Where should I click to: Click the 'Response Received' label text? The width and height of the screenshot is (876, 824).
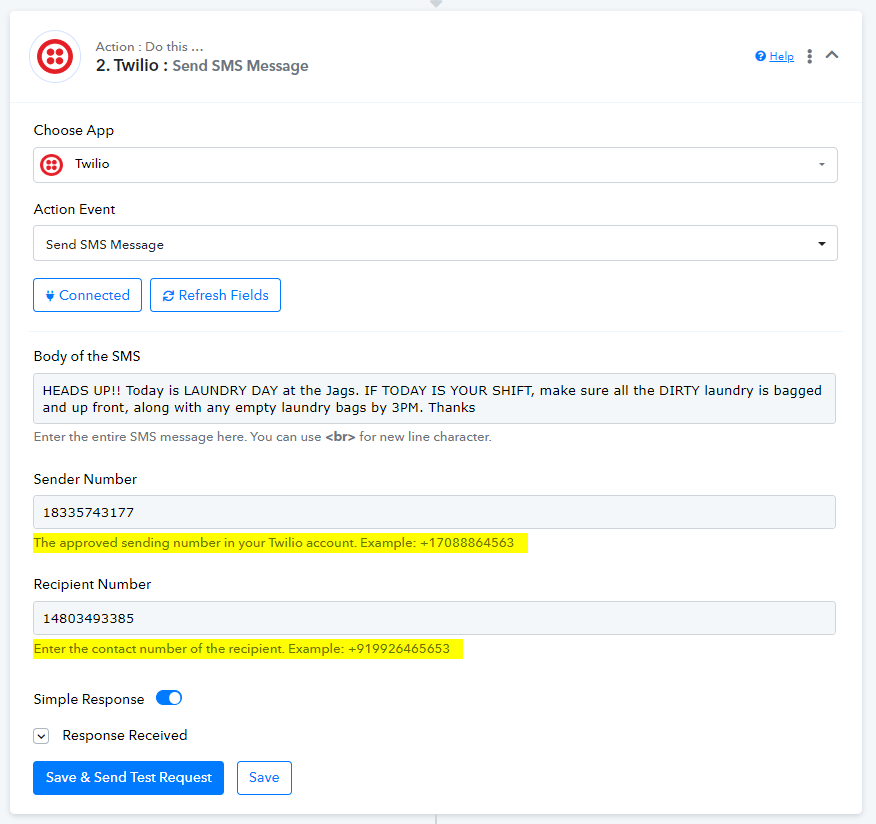(125, 735)
